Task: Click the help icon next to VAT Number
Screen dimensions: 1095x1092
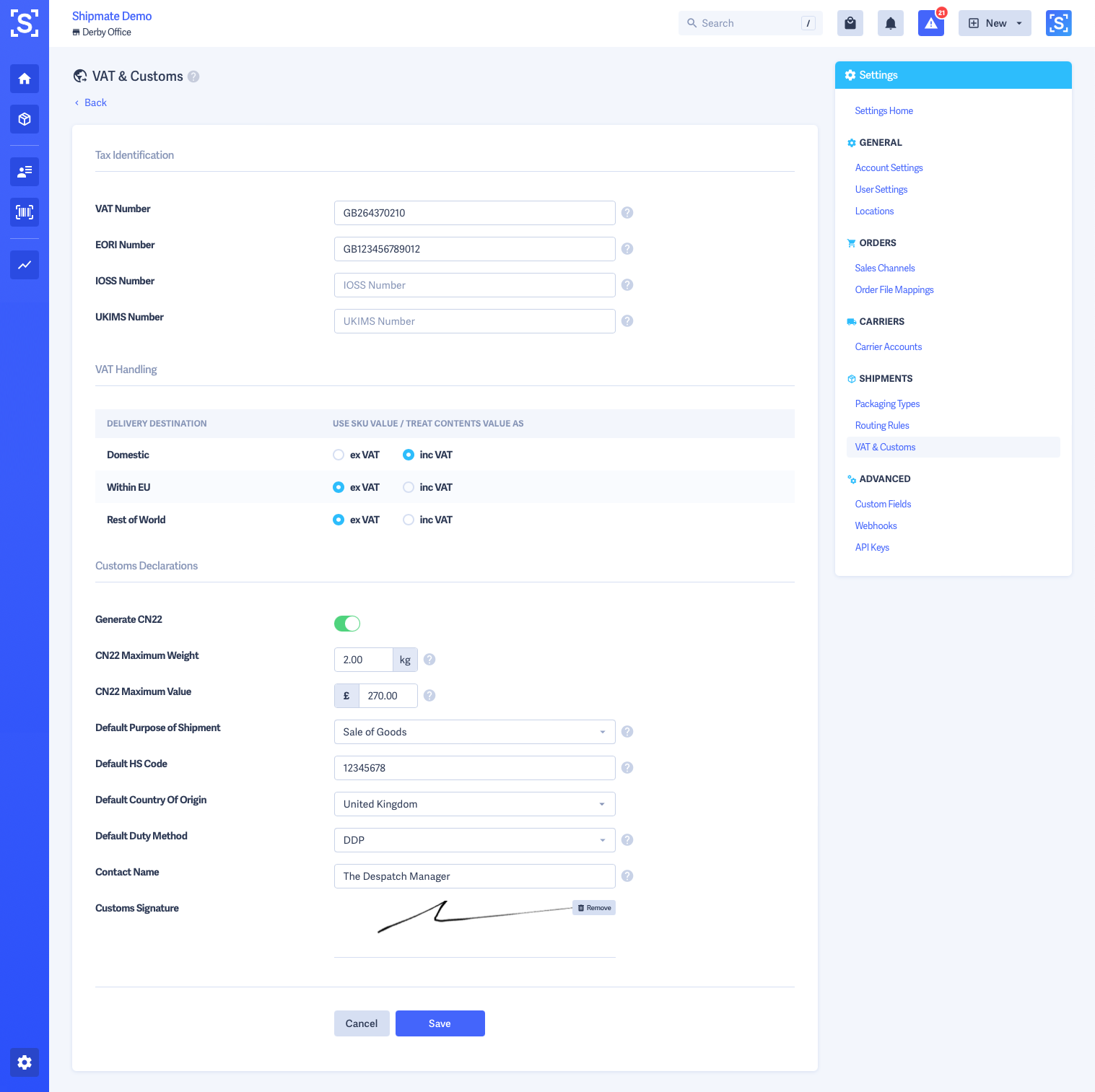Action: 627,213
